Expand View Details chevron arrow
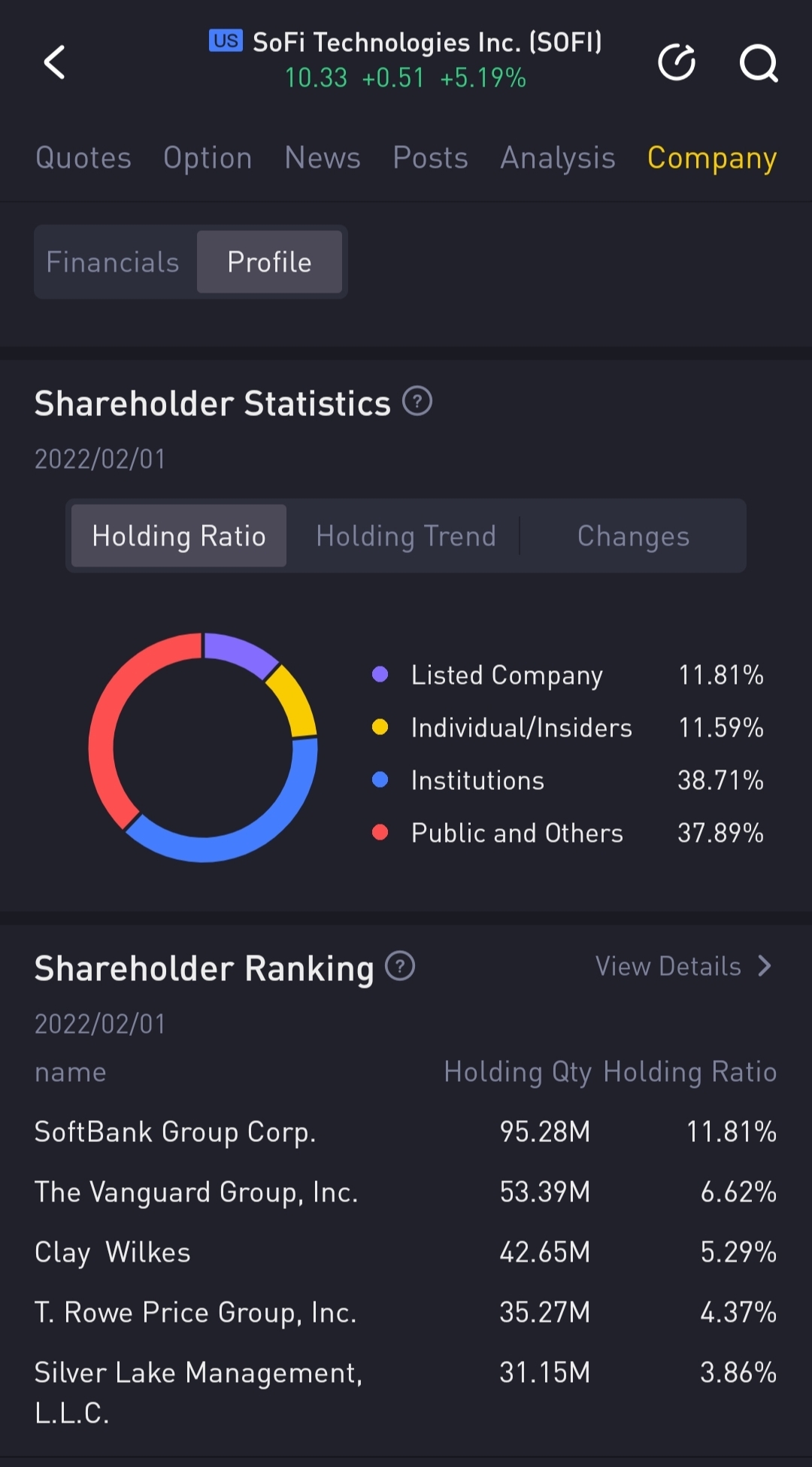Viewport: 812px width, 1467px height. pyautogui.click(x=765, y=966)
